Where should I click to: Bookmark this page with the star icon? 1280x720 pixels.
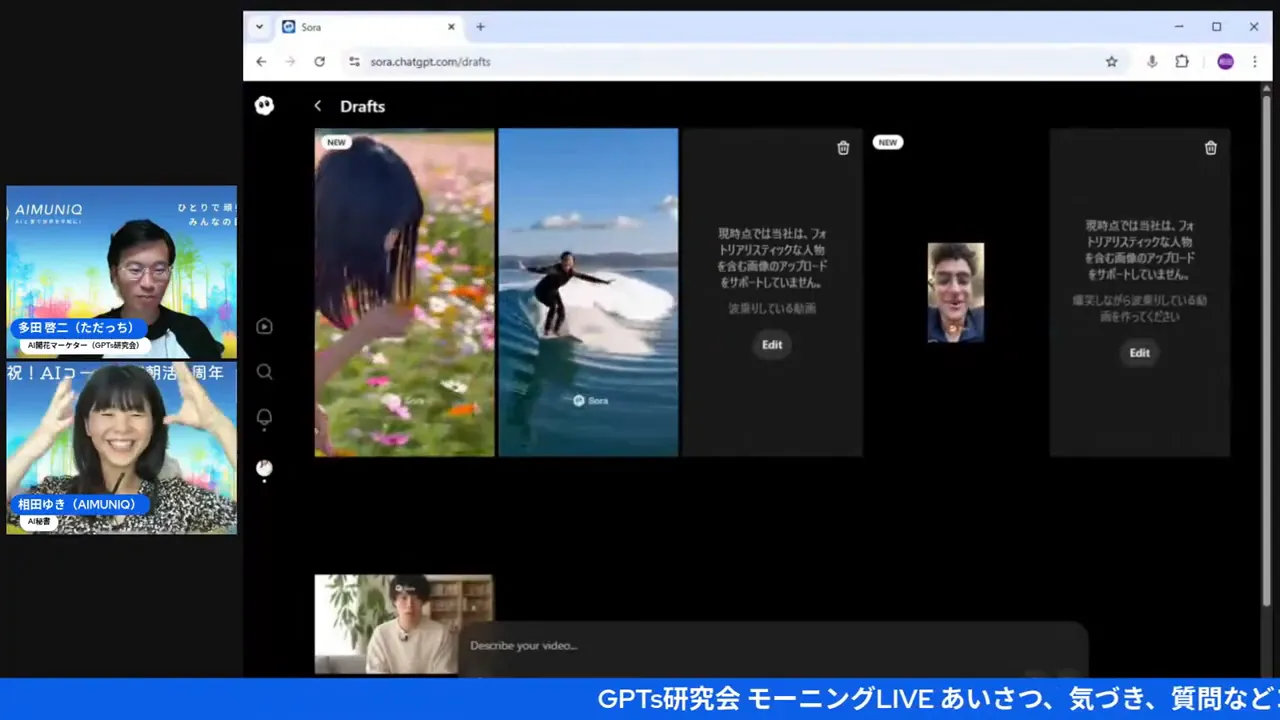pos(1111,62)
